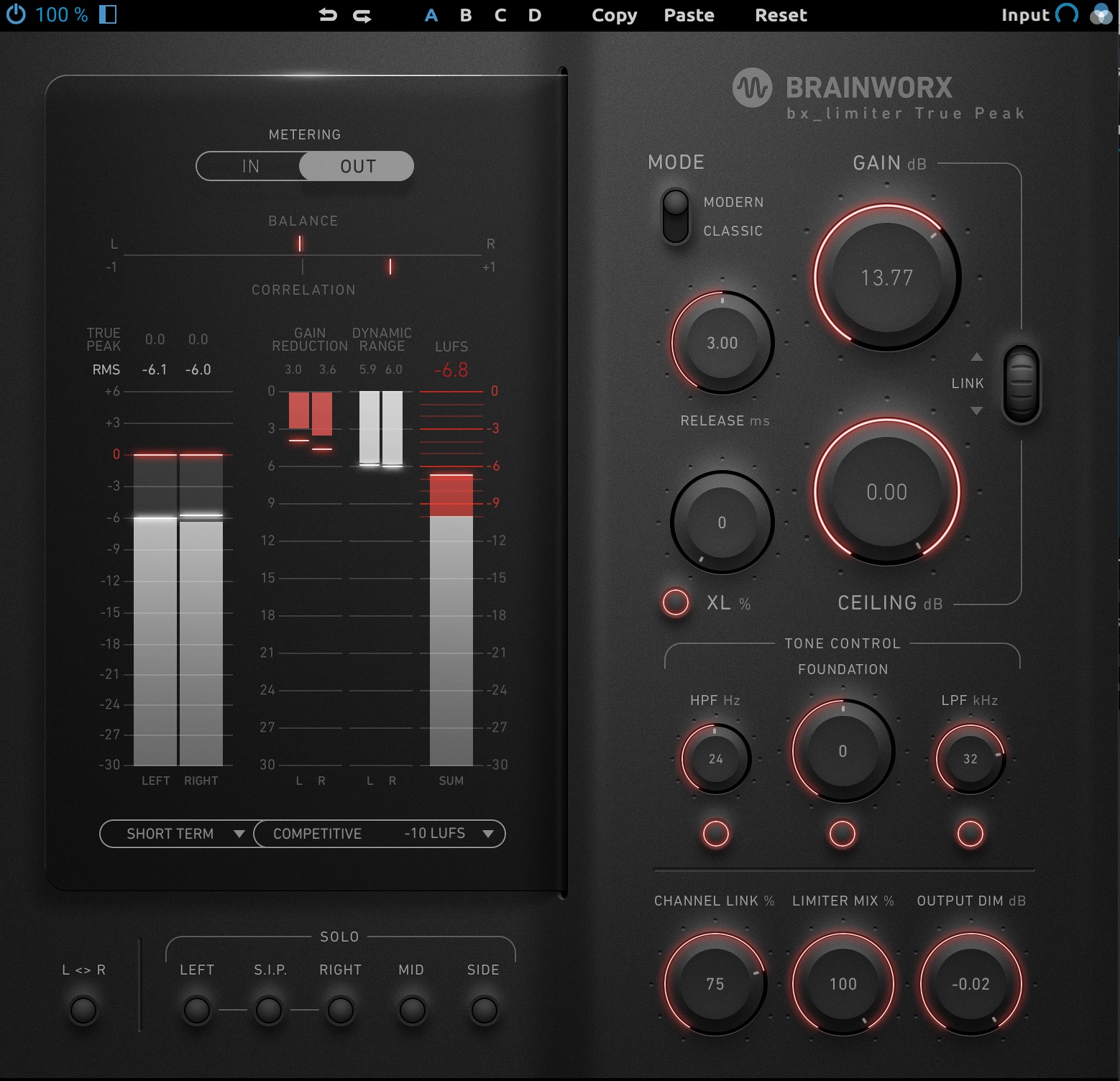
Task: Click the right RMS value -6.0
Action: 198,369
